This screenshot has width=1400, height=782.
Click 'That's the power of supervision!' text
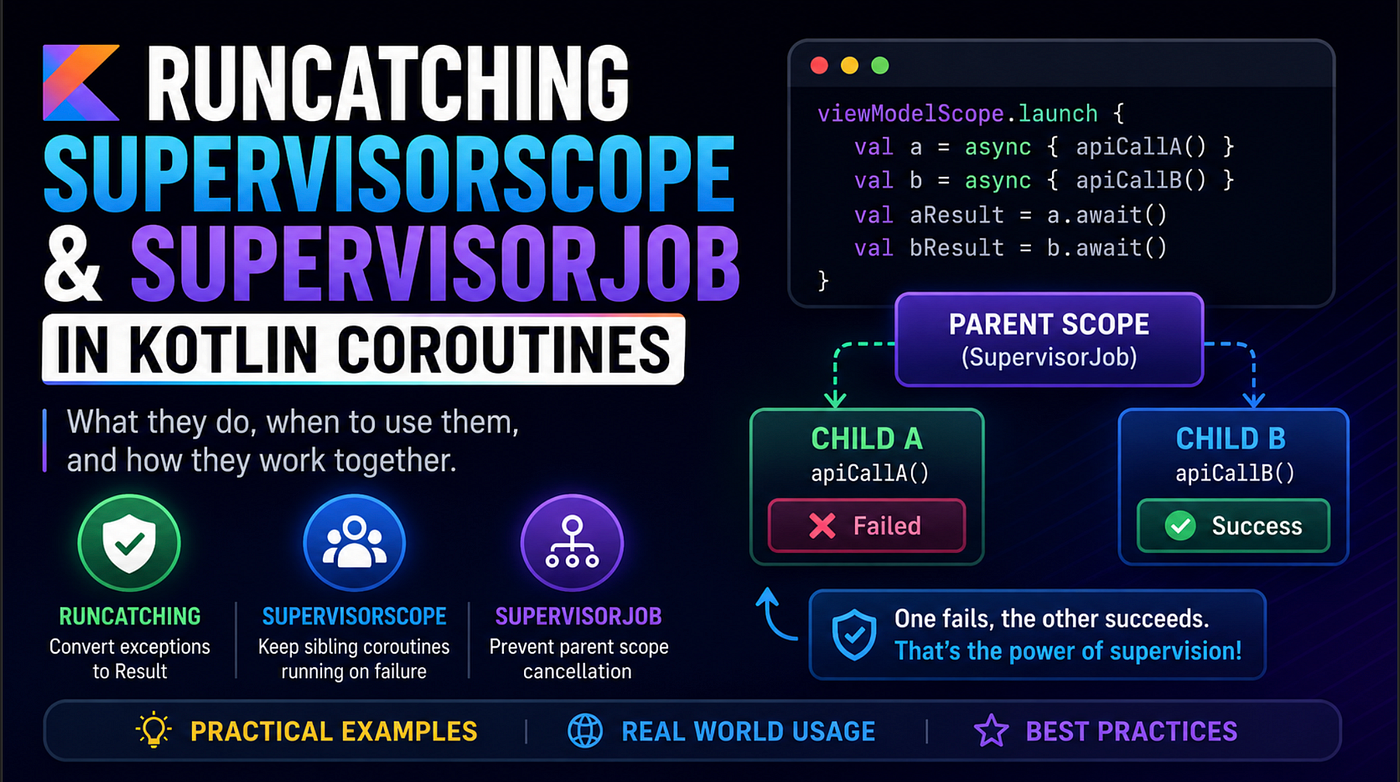pyautogui.click(x=1068, y=651)
